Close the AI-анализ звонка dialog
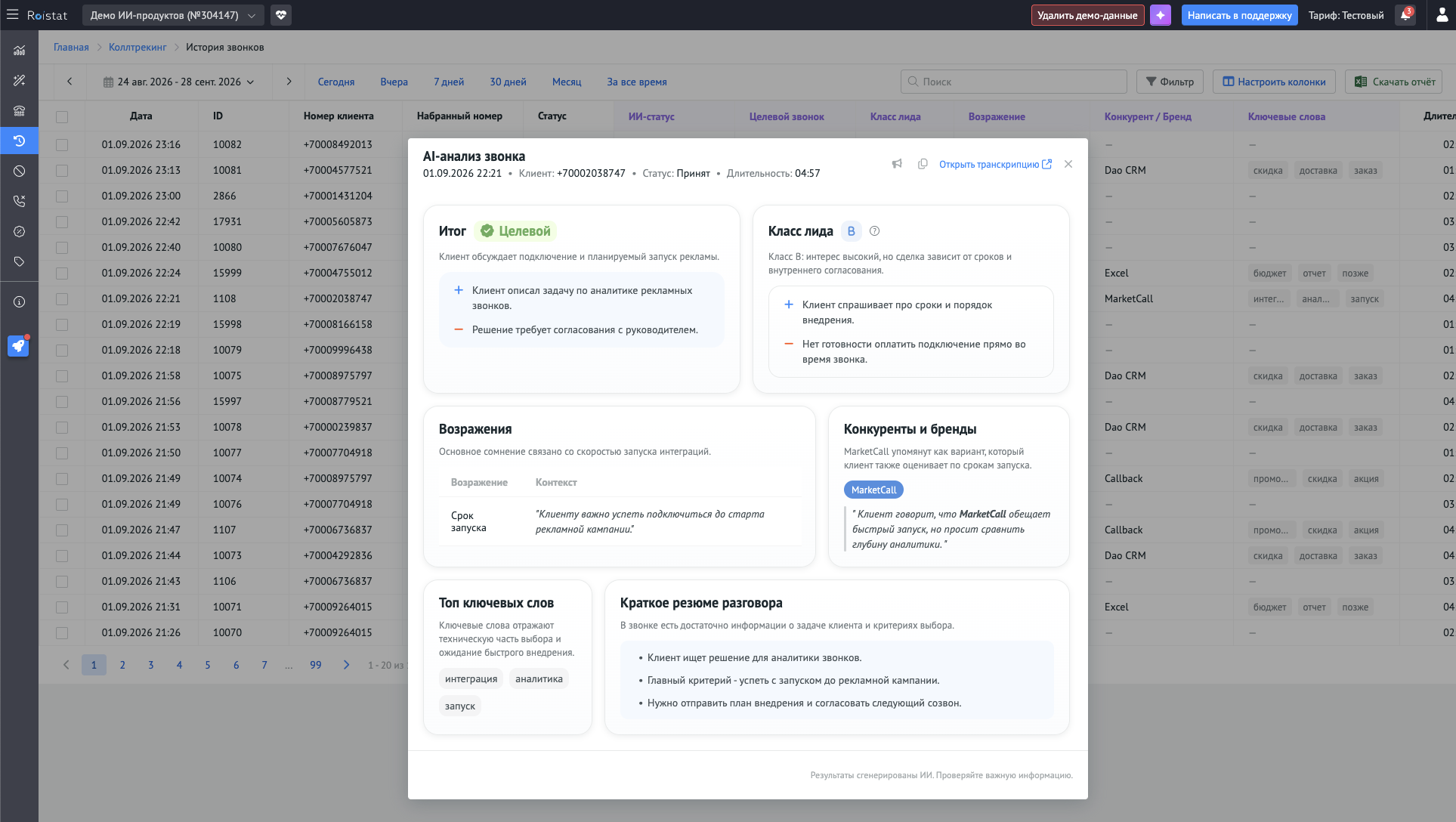 pos(1068,164)
